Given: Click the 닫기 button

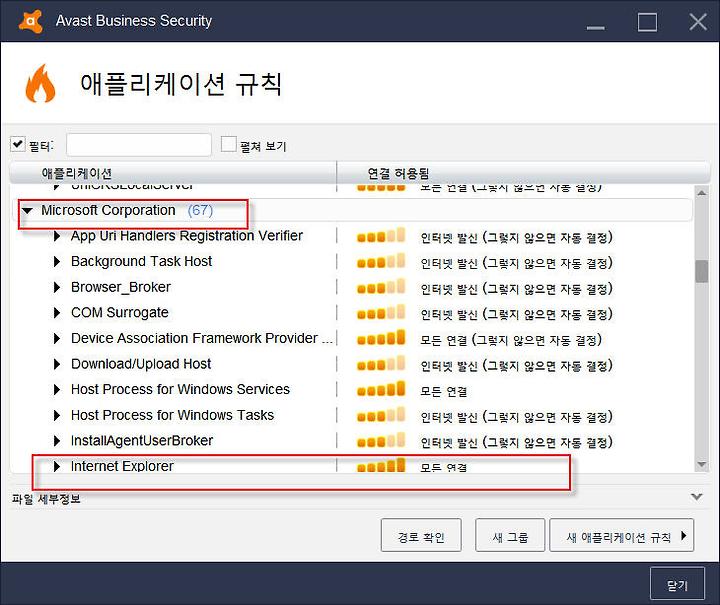Looking at the screenshot, I should [x=677, y=584].
